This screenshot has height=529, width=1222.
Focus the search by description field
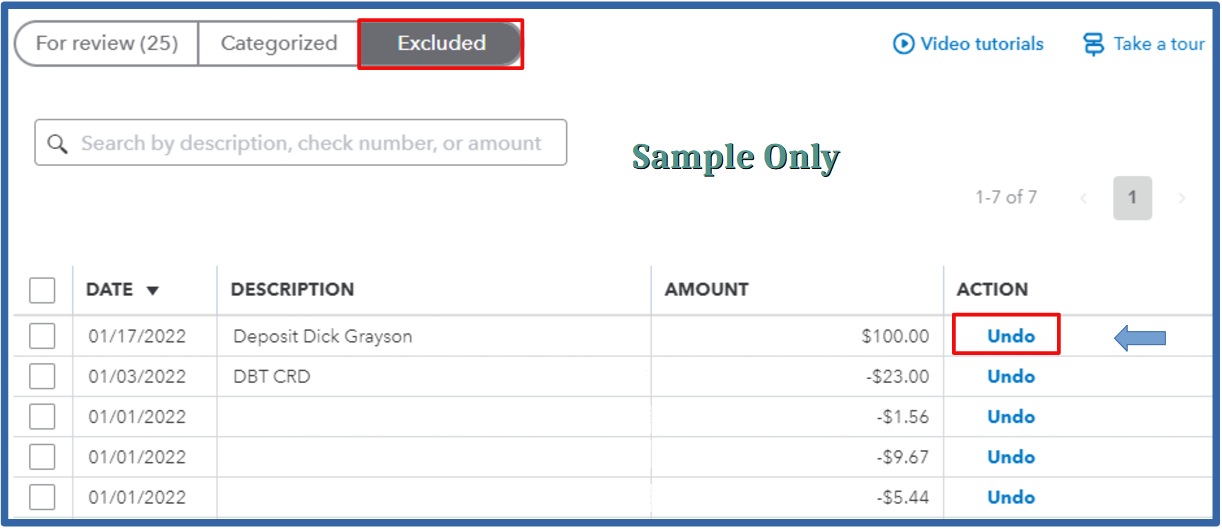point(301,143)
